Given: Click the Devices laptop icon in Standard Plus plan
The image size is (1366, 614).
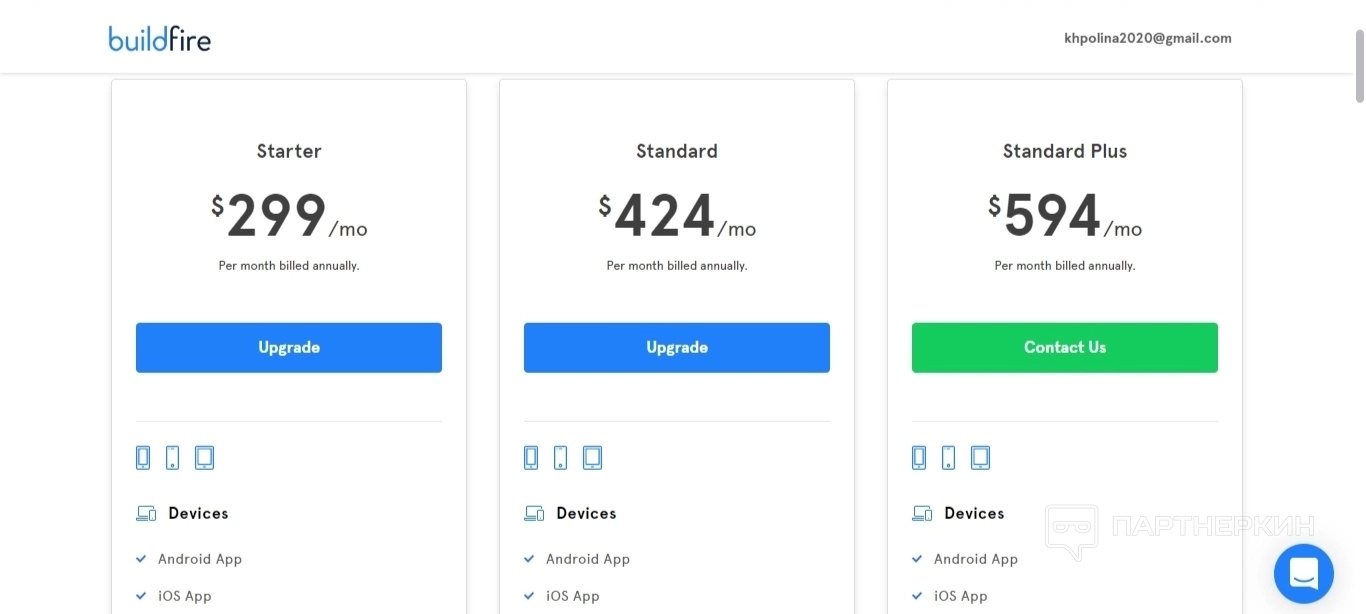Looking at the screenshot, I should click(922, 514).
